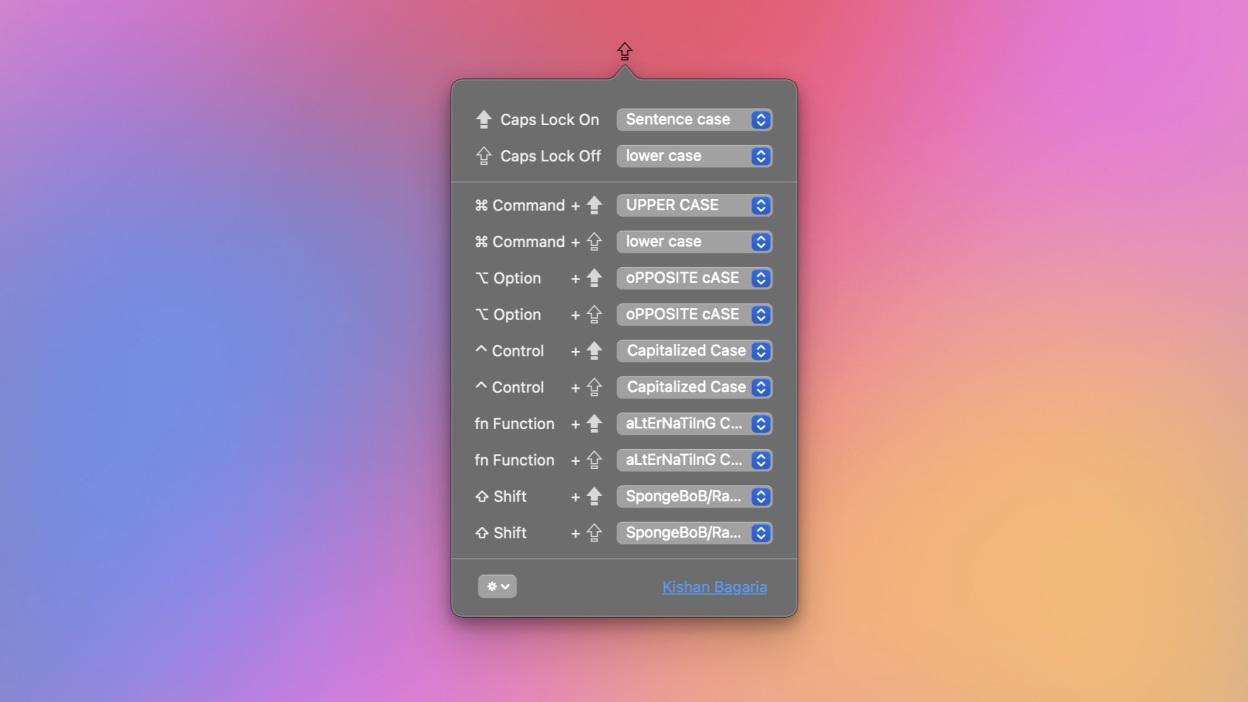Click the outlined arrow beside Caps Lock Off
The height and width of the screenshot is (702, 1248).
coord(484,156)
